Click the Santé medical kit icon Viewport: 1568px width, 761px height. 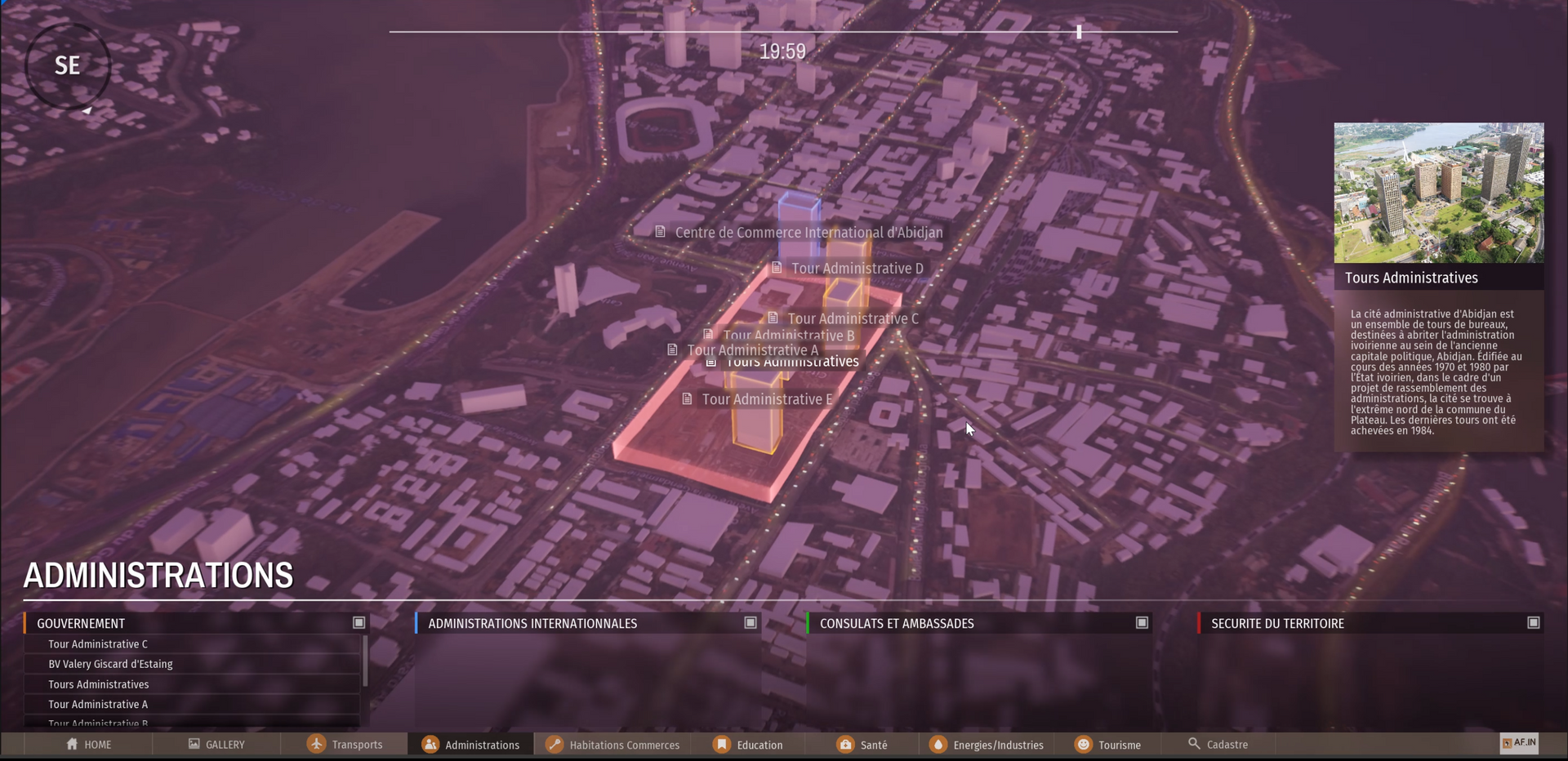coord(846,744)
